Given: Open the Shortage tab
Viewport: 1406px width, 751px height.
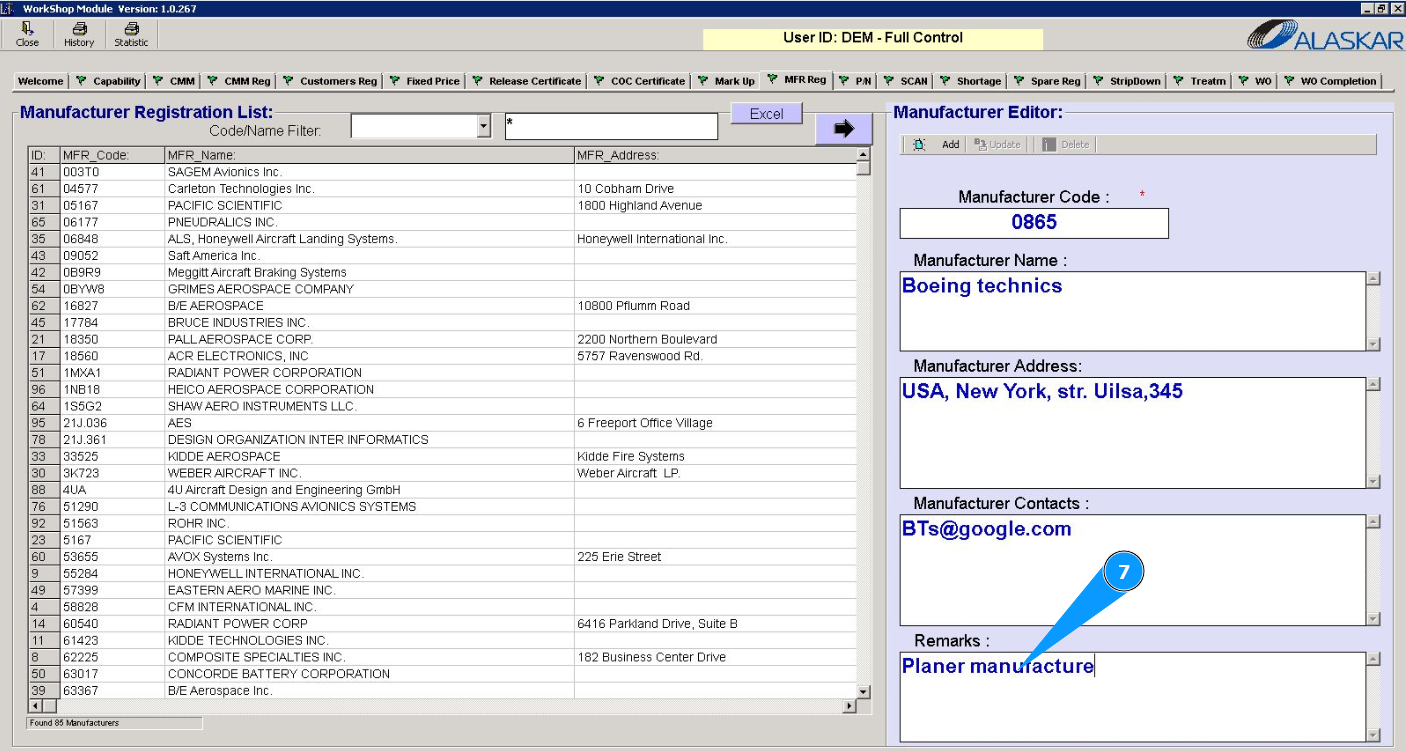Looking at the screenshot, I should (x=970, y=81).
